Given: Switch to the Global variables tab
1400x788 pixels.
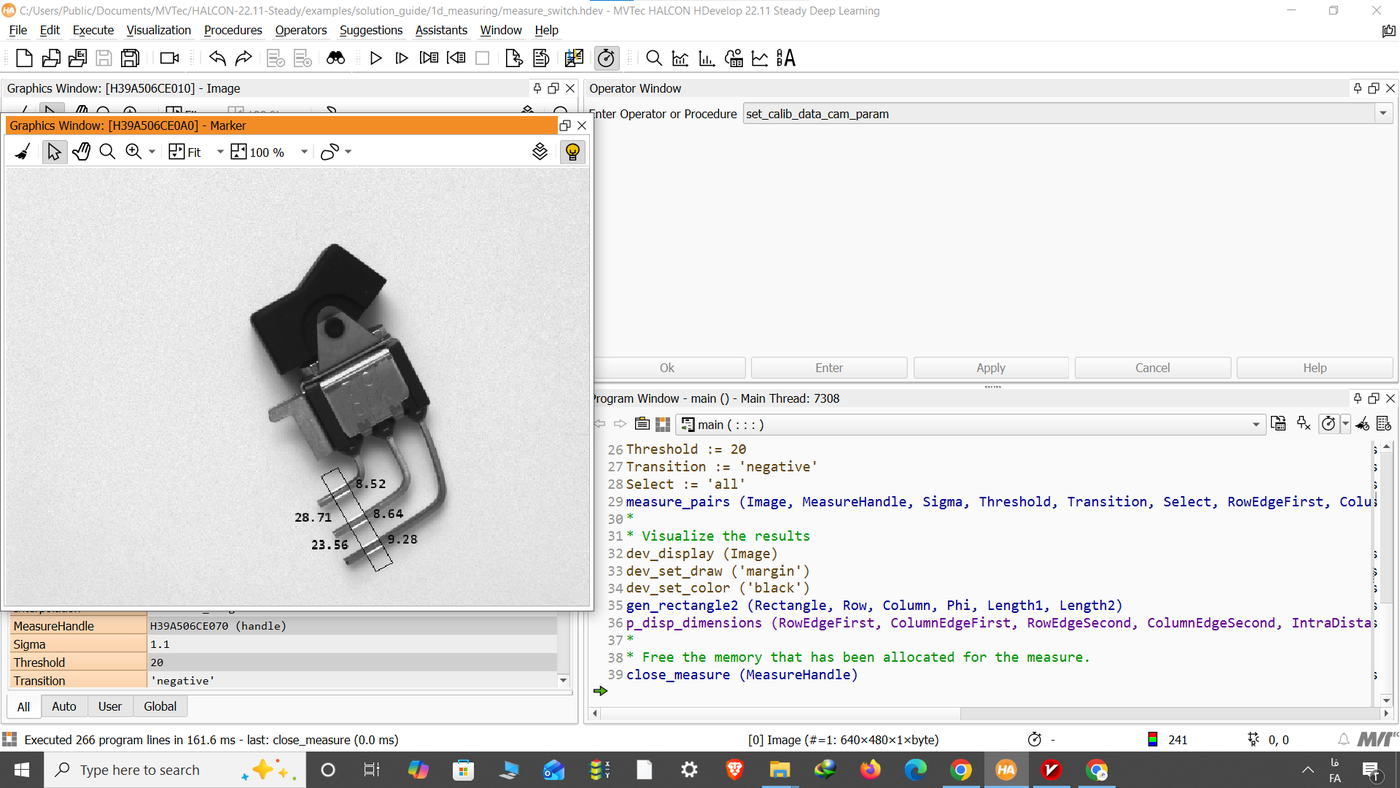Looking at the screenshot, I should (x=160, y=706).
